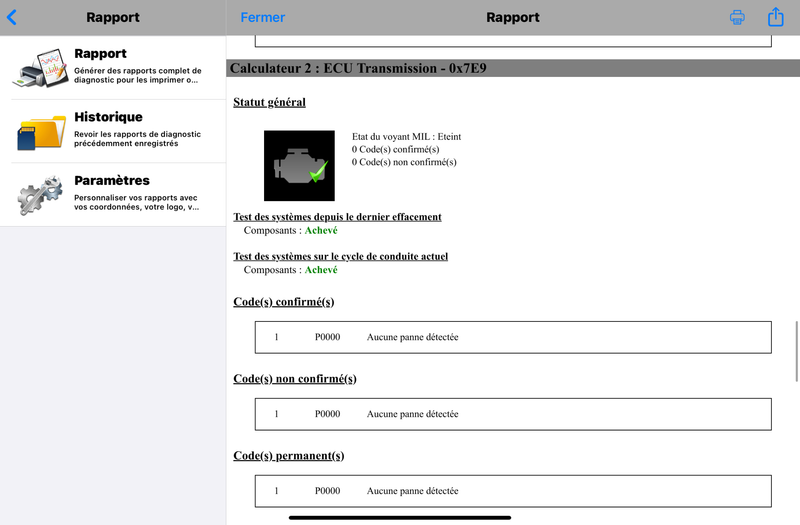
Task: Tap the engine MIL status icon
Action: click(x=299, y=166)
